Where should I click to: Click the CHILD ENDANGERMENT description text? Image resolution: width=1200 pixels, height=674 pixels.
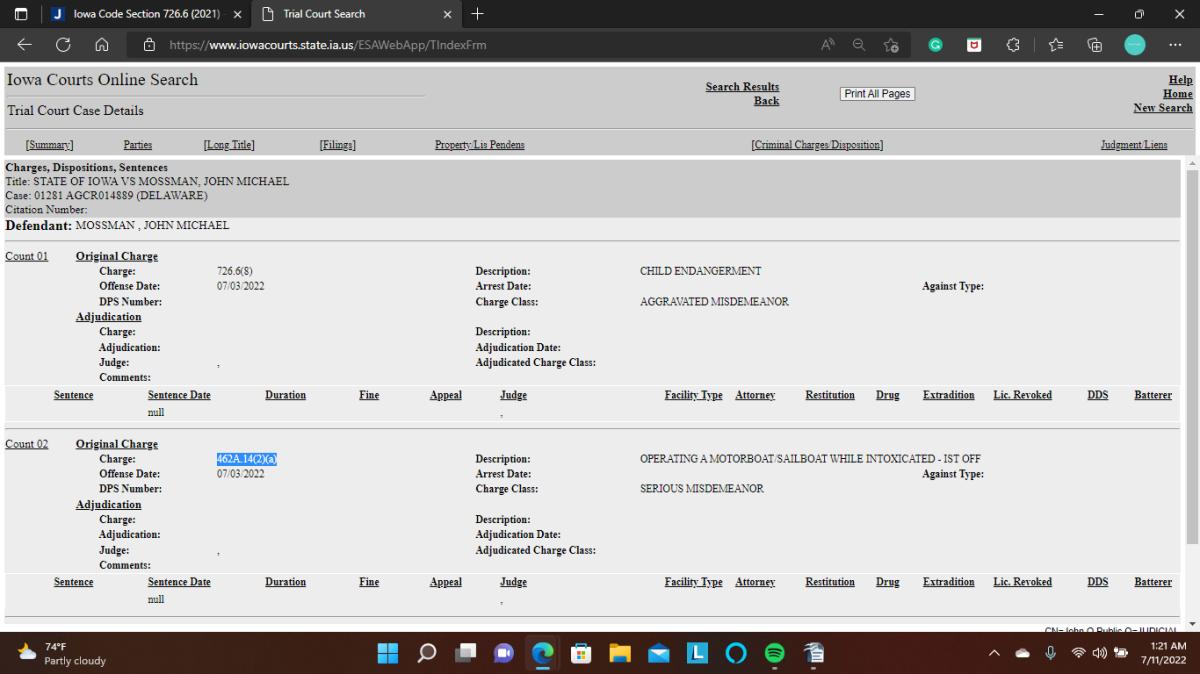[701, 271]
